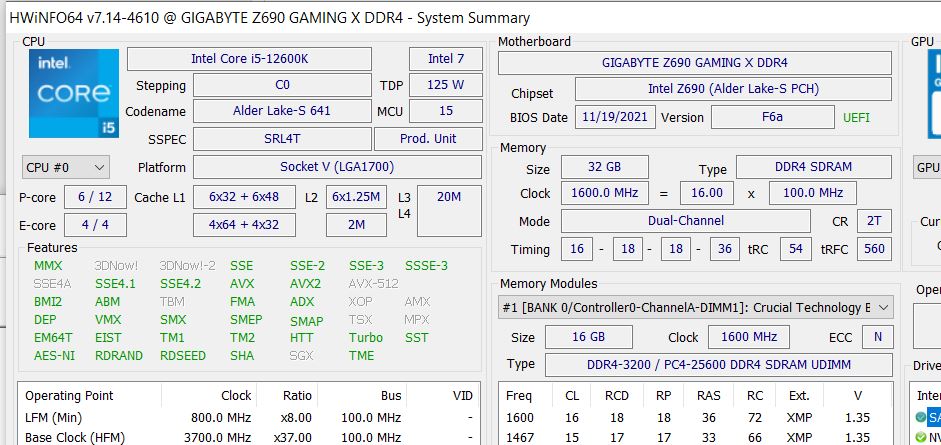Click the memory base clock 100.0 MHz field
Image resolution: width=941 pixels, height=445 pixels.
click(812, 193)
